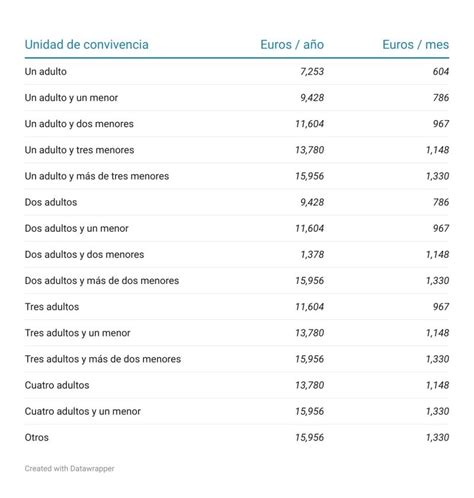Click the 'Unidad de convivencia' column header
Screen dimensions: 474x498
87,45
